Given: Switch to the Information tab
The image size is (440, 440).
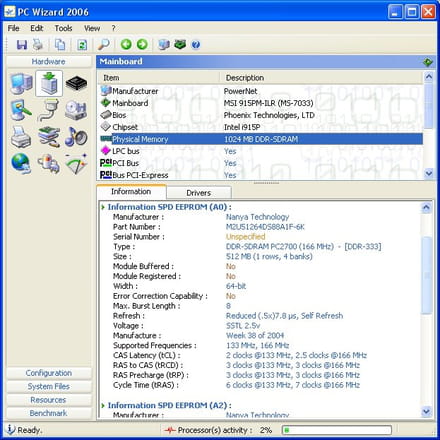Looking at the screenshot, I should (x=131, y=191).
